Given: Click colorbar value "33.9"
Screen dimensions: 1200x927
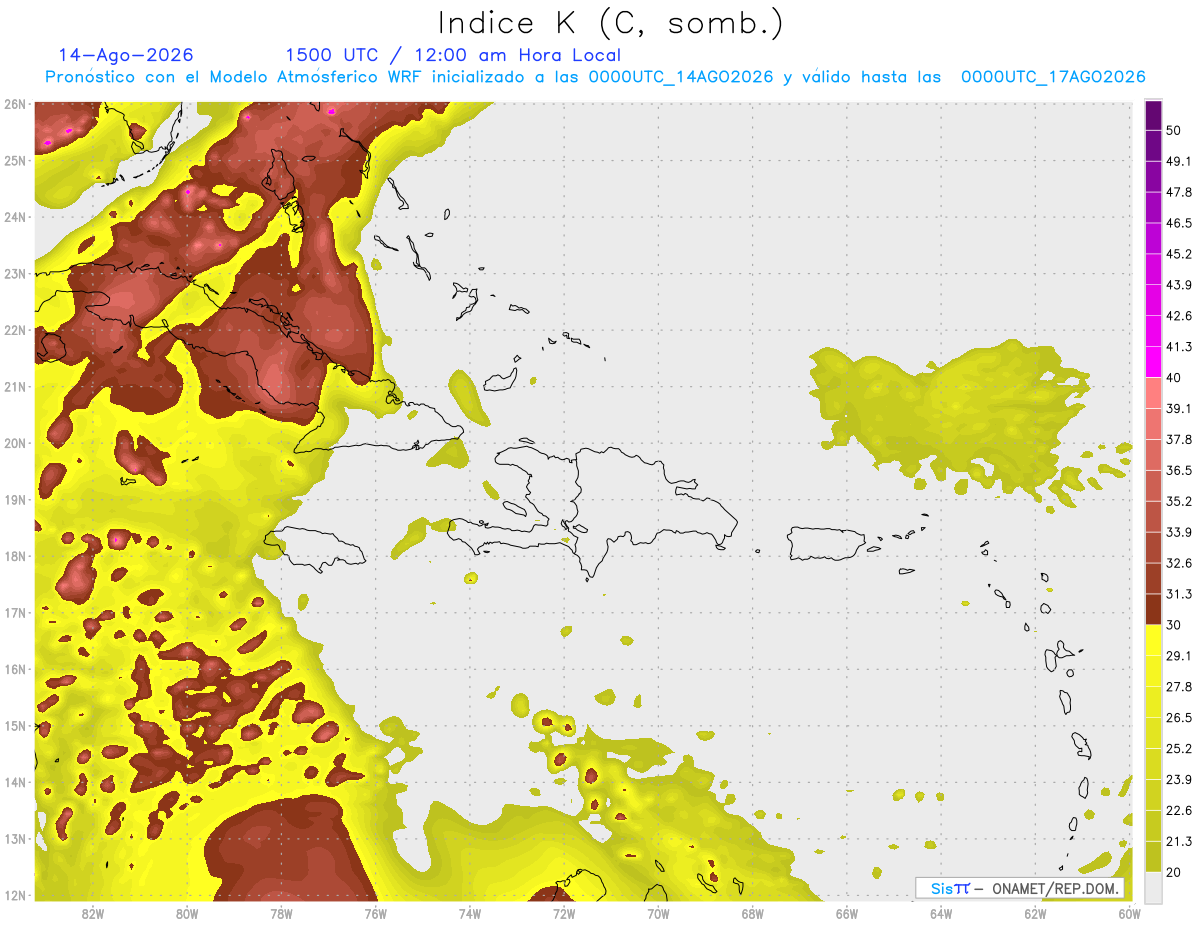Looking at the screenshot, I should pyautogui.click(x=1178, y=532).
